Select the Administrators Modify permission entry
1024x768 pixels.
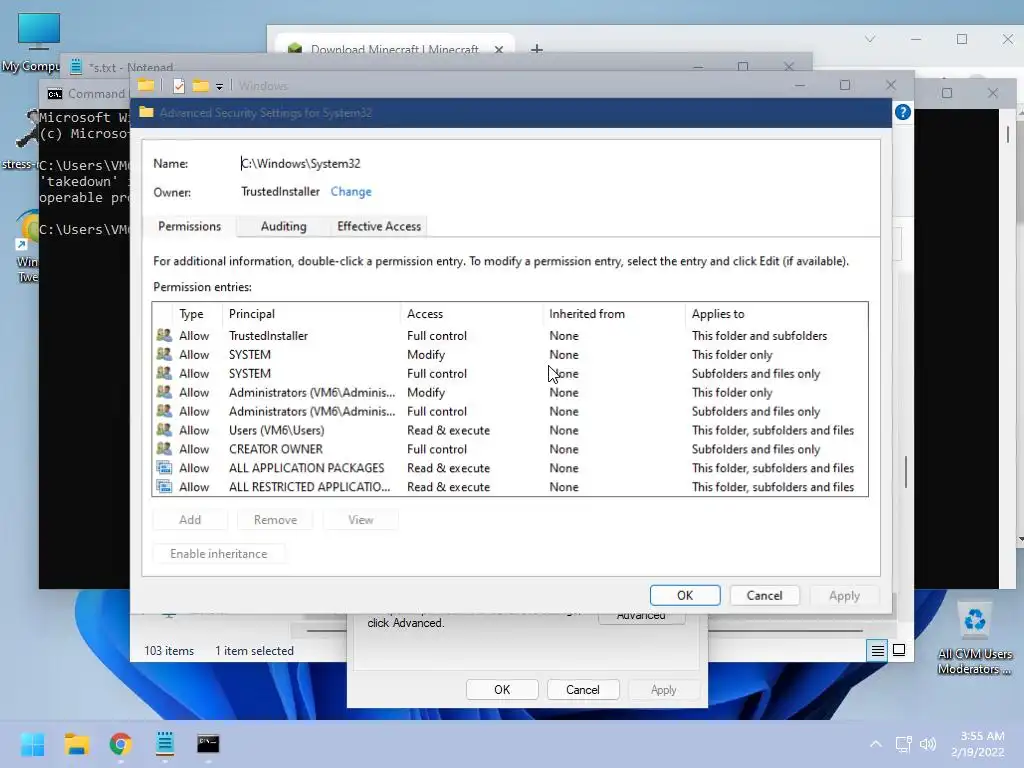[509, 392]
